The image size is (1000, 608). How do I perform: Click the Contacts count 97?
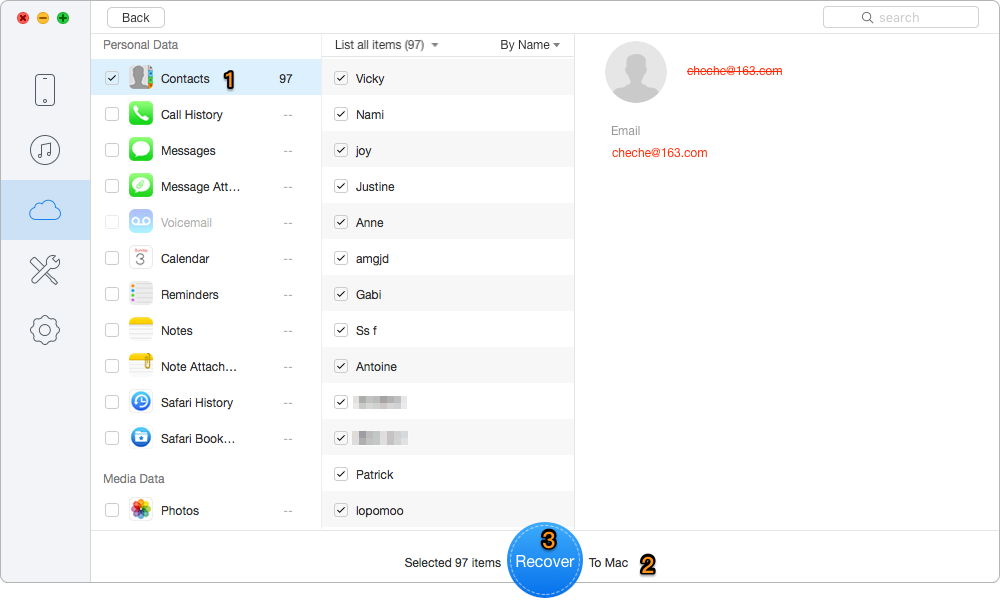(x=286, y=78)
